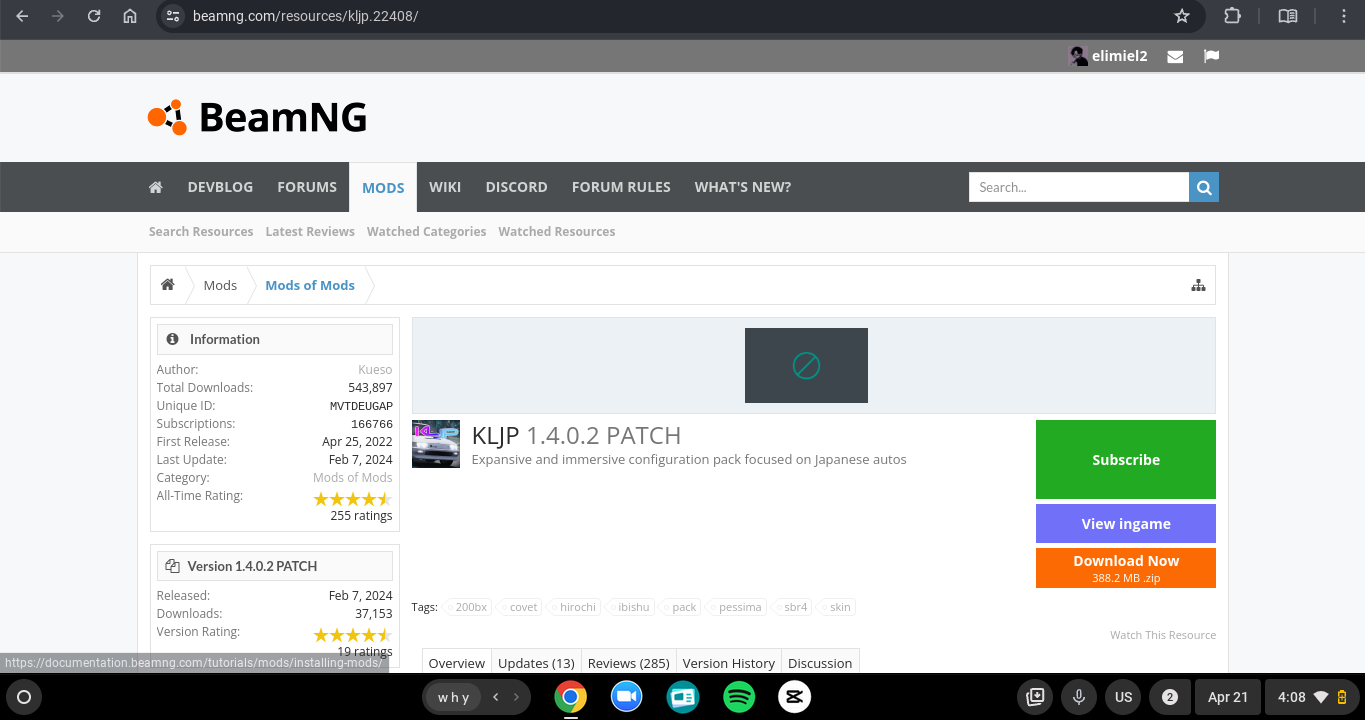Reload the page with the refresh icon
The width and height of the screenshot is (1365, 720).
pyautogui.click(x=94, y=16)
